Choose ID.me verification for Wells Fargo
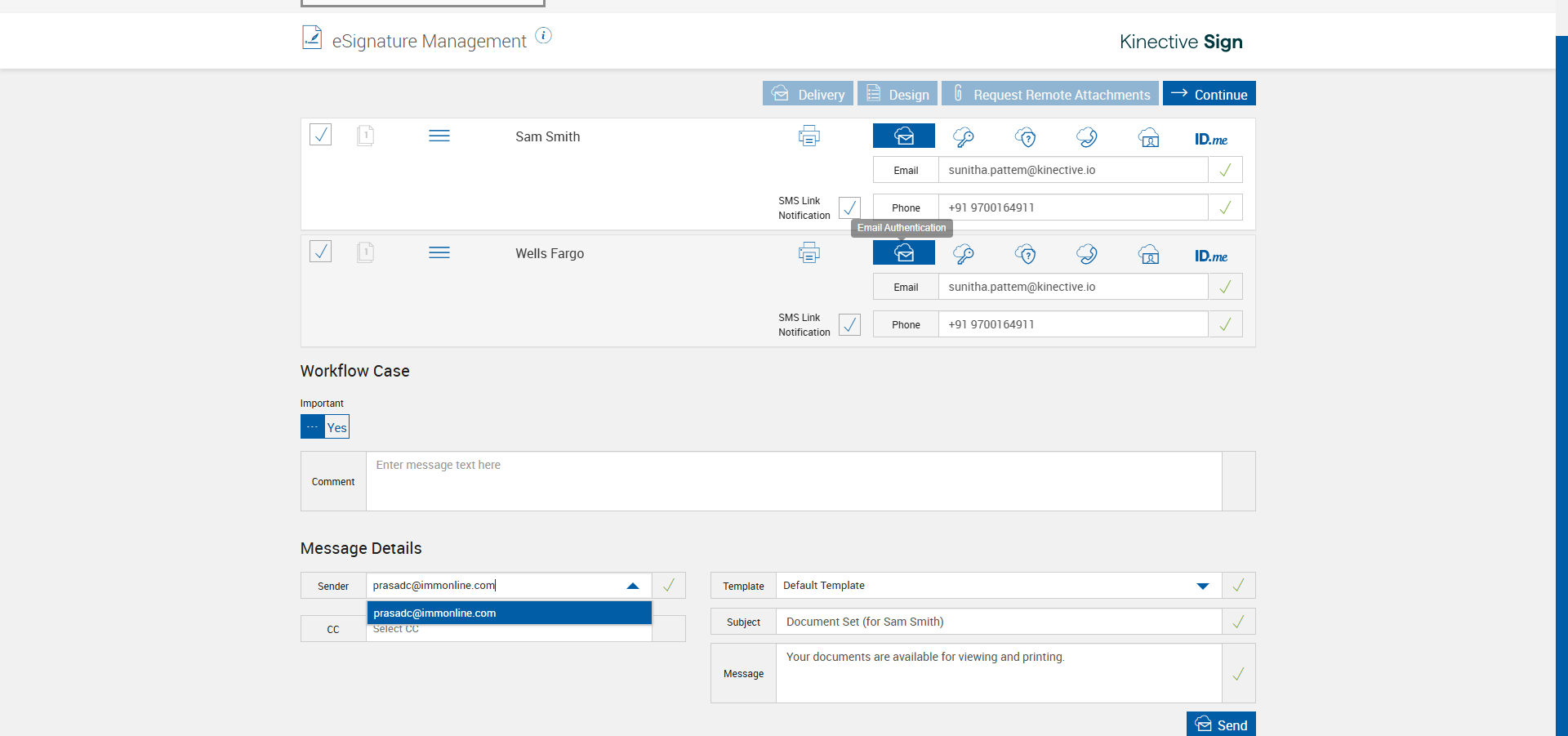This screenshot has width=1568, height=736. pos(1211,256)
